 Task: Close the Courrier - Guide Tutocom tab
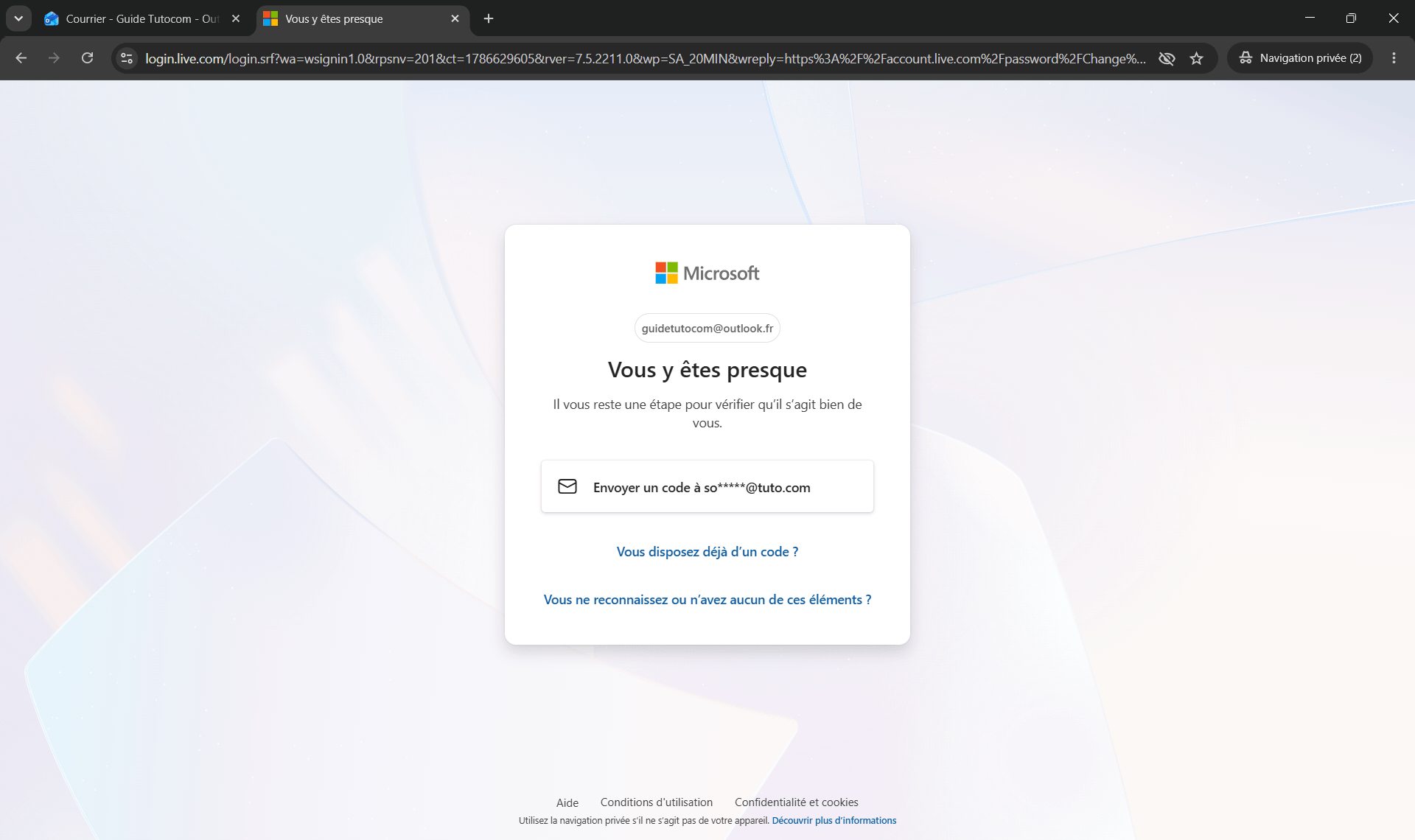pyautogui.click(x=236, y=19)
